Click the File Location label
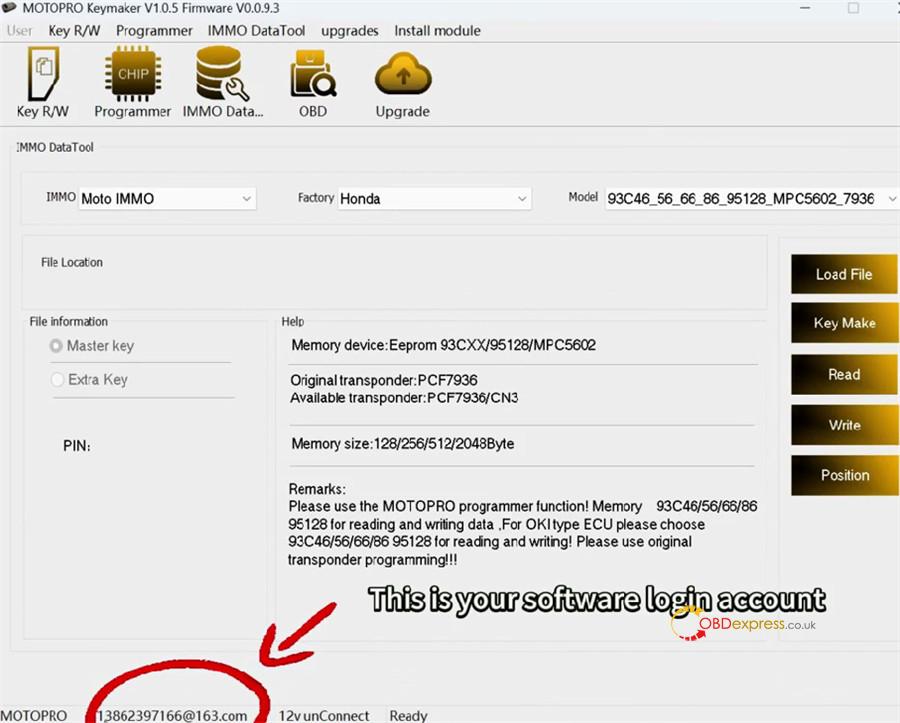This screenshot has width=900, height=723. point(72,262)
